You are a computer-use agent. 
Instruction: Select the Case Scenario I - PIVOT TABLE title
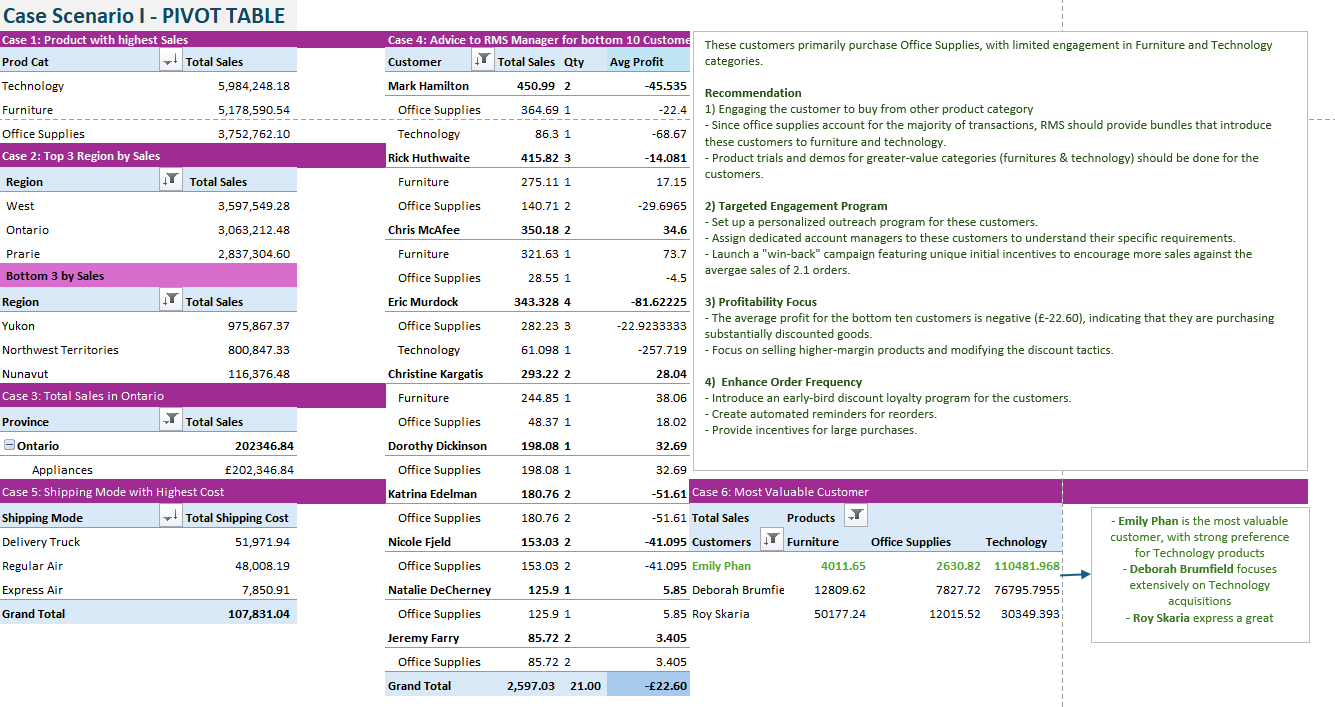point(144,16)
